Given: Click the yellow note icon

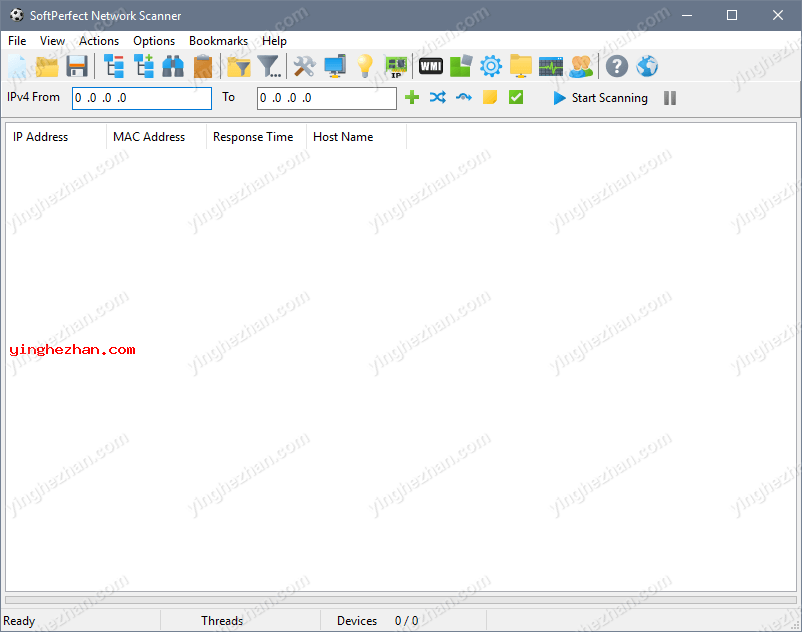Looking at the screenshot, I should pos(490,97).
